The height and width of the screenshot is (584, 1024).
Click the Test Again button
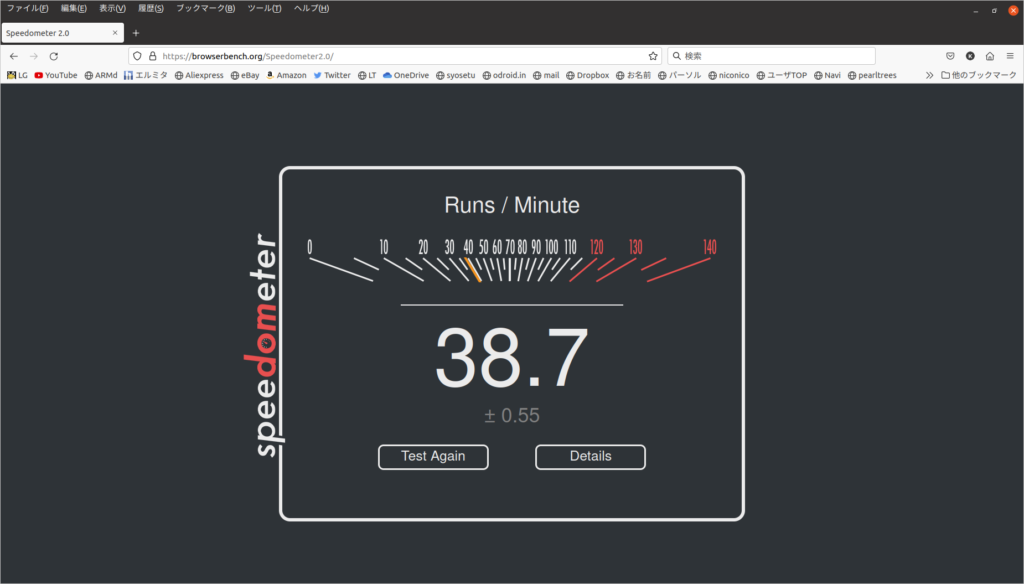433,457
